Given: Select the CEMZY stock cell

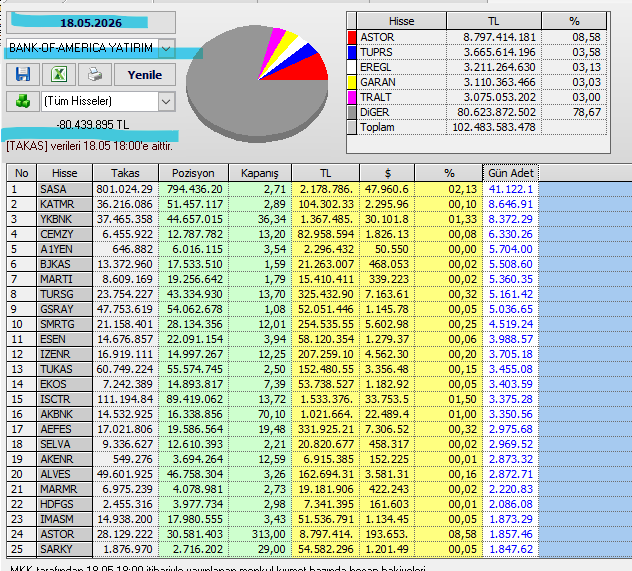Looking at the screenshot, I should 64,234.
